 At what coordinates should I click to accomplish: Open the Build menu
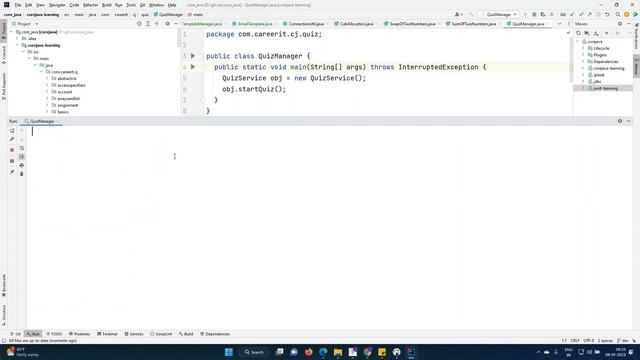107,5
